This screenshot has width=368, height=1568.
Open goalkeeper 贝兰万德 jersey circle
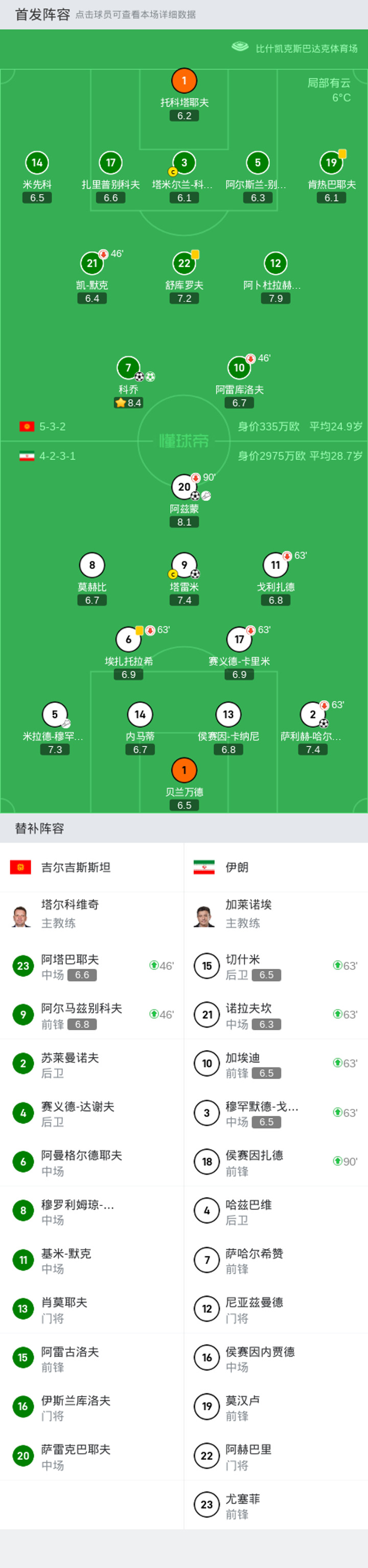click(x=184, y=770)
